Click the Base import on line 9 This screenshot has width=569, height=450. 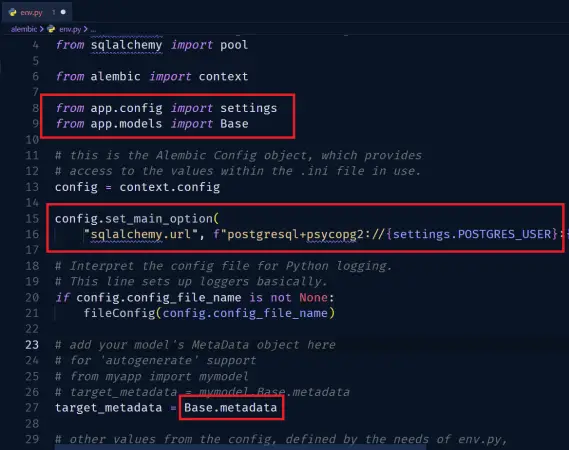(234, 124)
